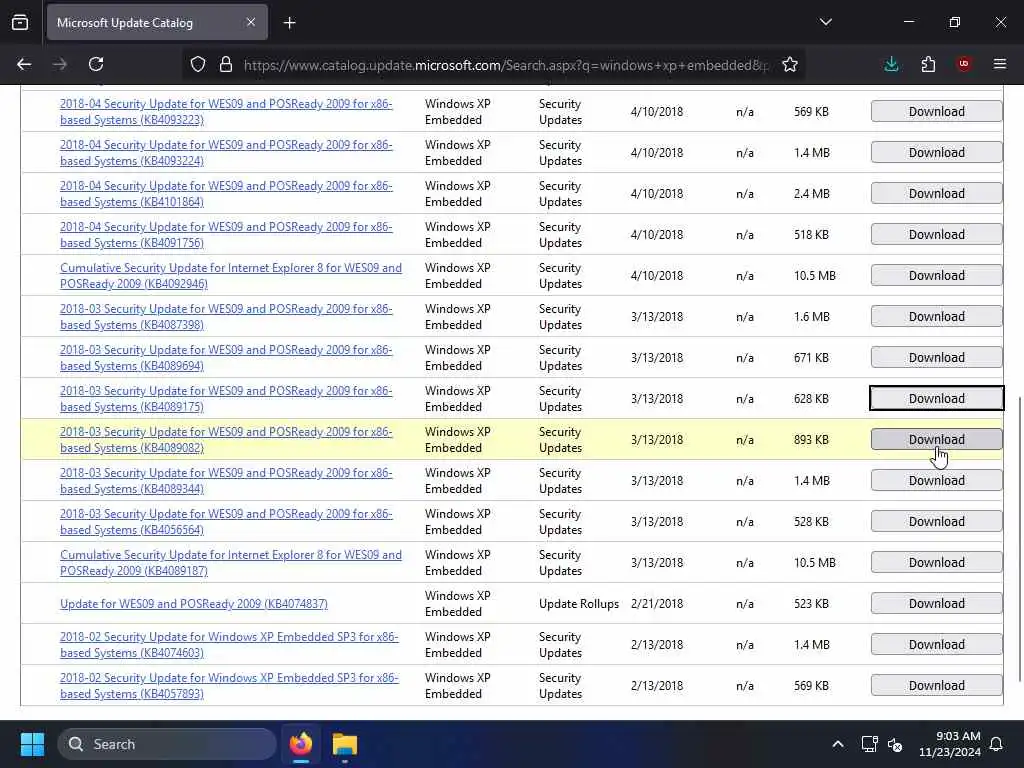
Task: Open KB4056564 security update link
Action: (x=226, y=522)
